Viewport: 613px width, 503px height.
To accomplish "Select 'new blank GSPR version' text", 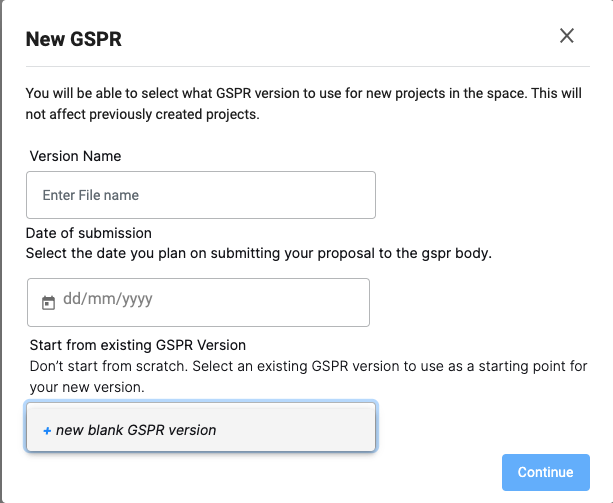I will click(x=136, y=430).
